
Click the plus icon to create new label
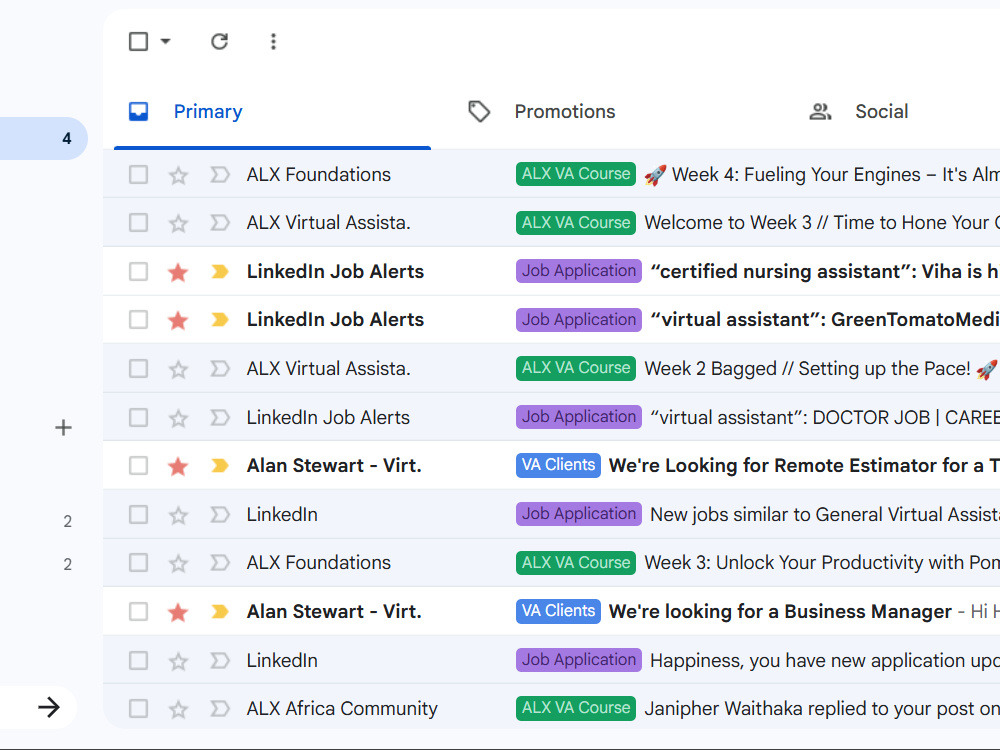coord(63,427)
